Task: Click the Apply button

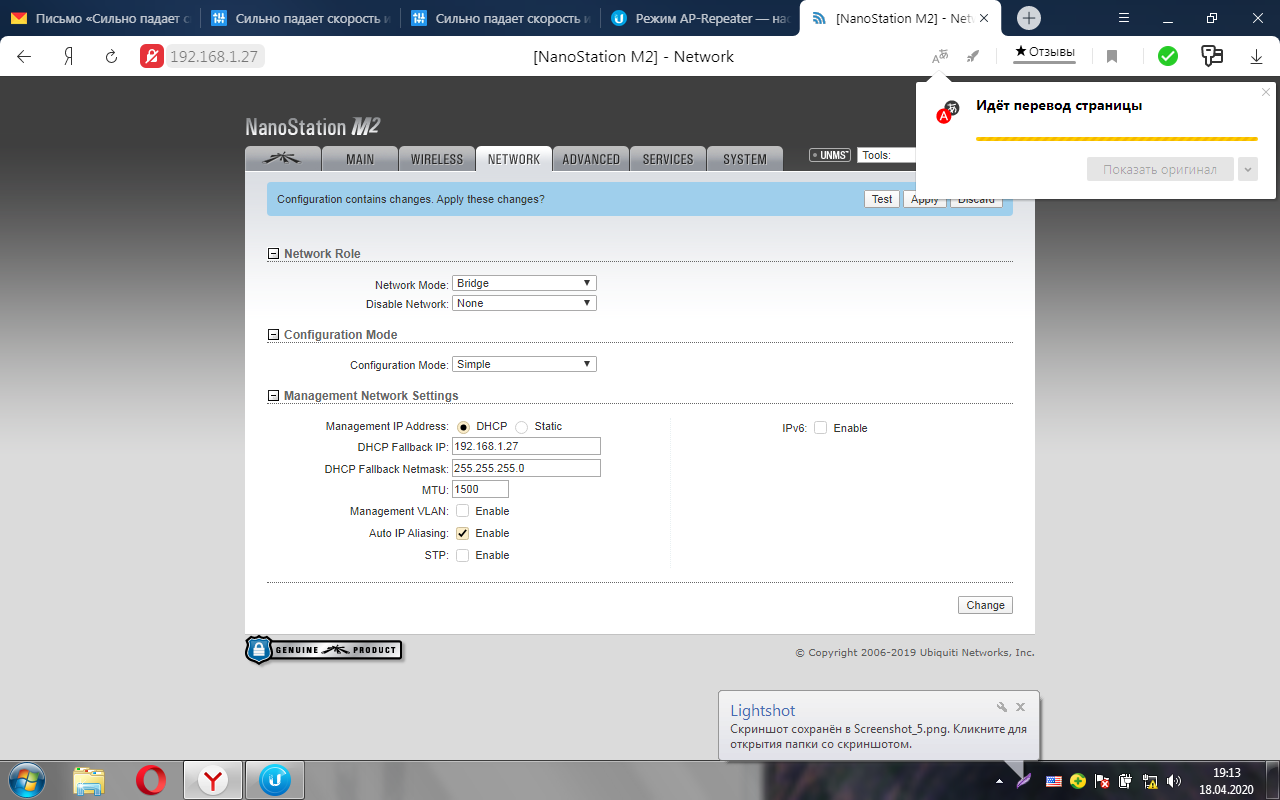Action: 925,199
